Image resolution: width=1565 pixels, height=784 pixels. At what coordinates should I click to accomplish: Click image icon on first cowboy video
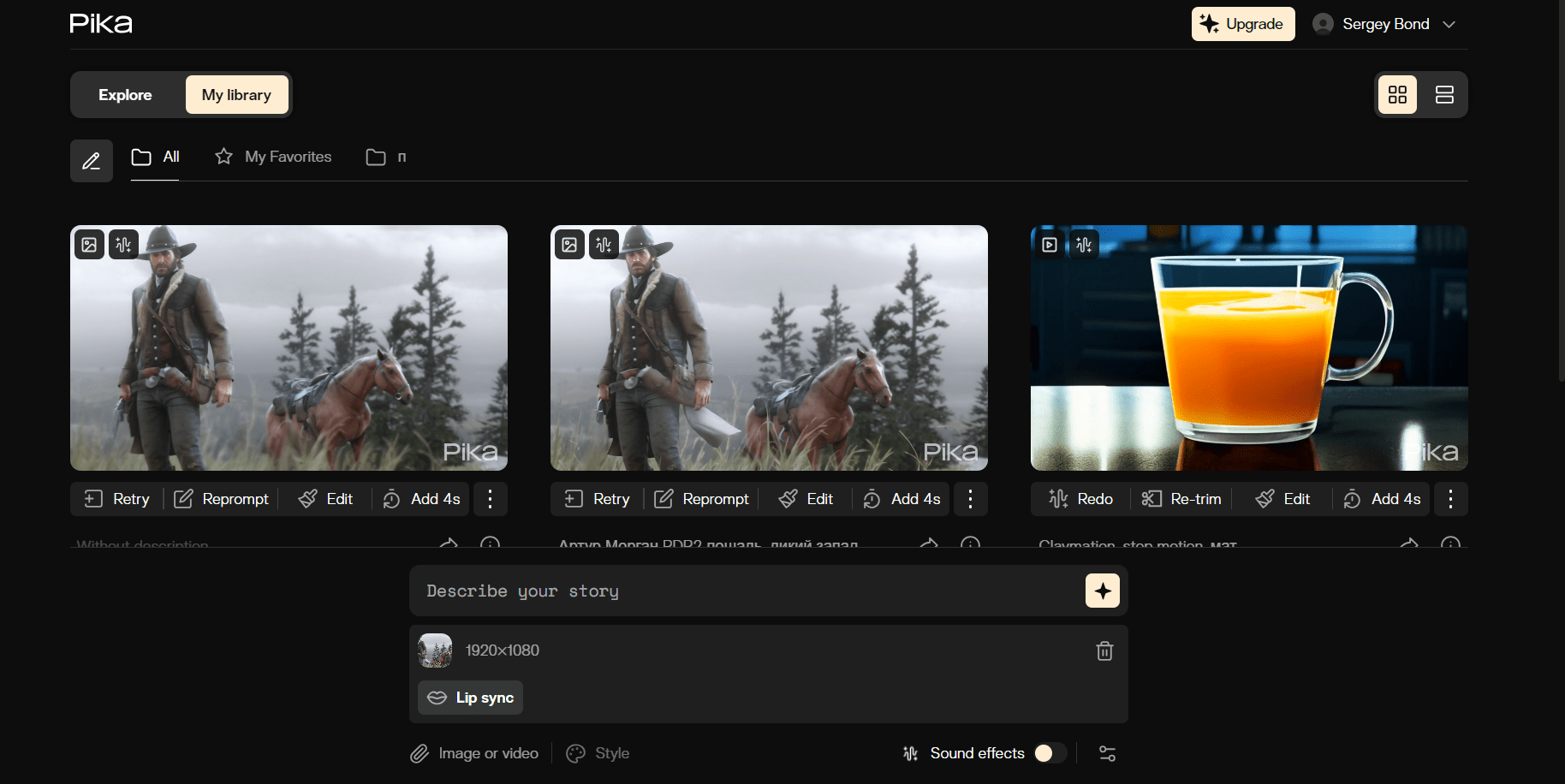coord(89,245)
